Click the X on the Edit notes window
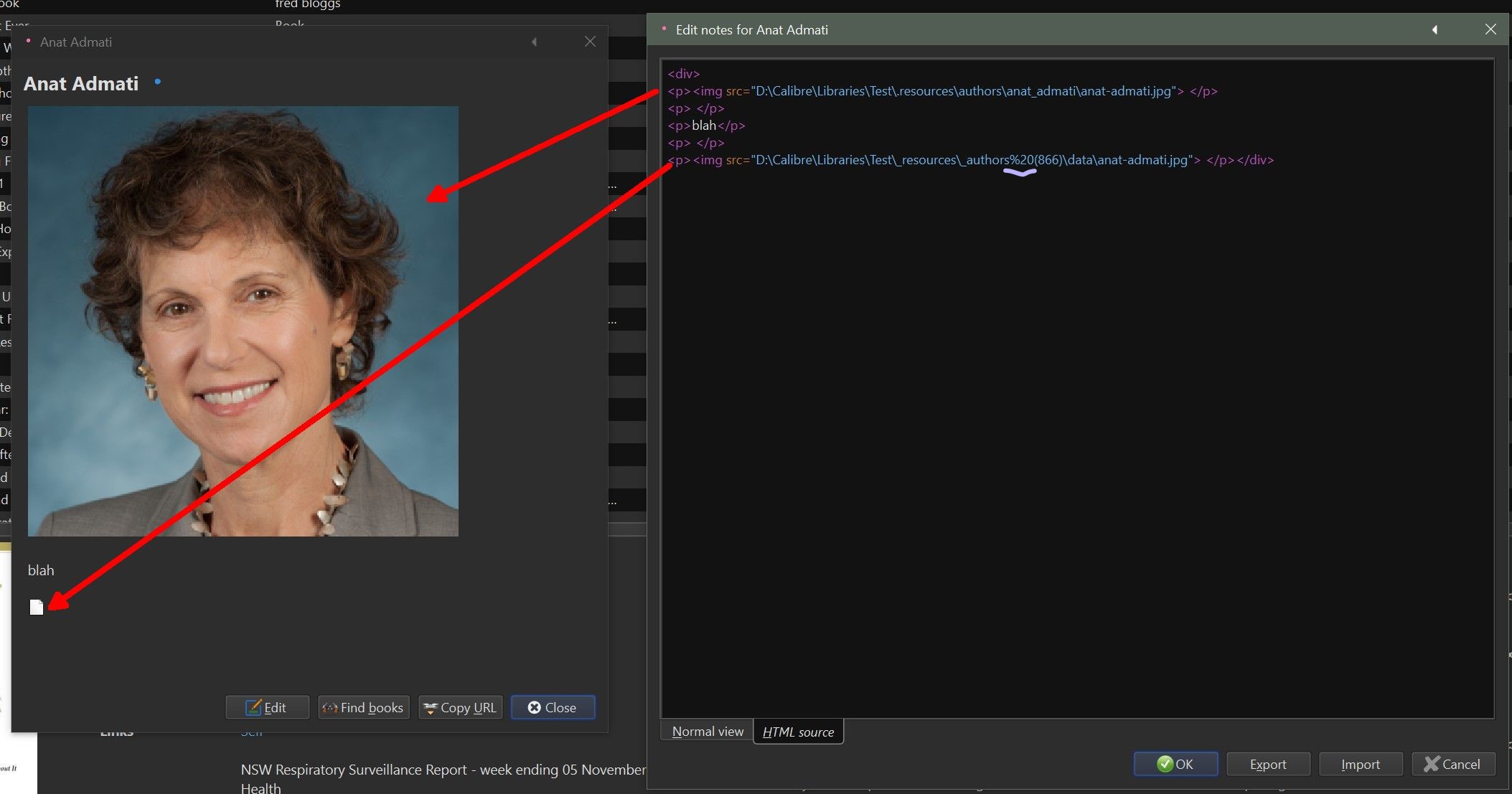Image resolution: width=1512 pixels, height=794 pixels. click(x=1490, y=29)
